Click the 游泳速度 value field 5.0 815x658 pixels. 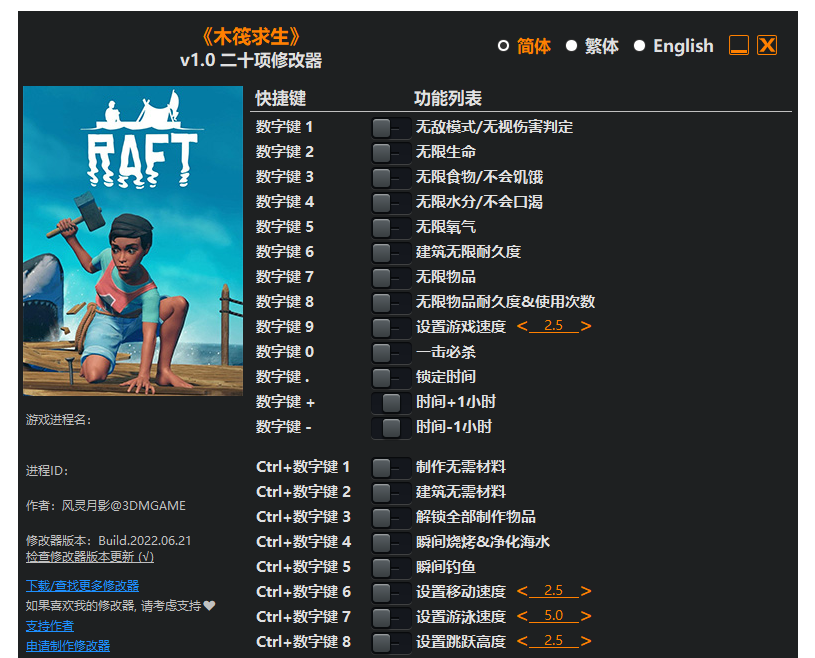(x=554, y=616)
